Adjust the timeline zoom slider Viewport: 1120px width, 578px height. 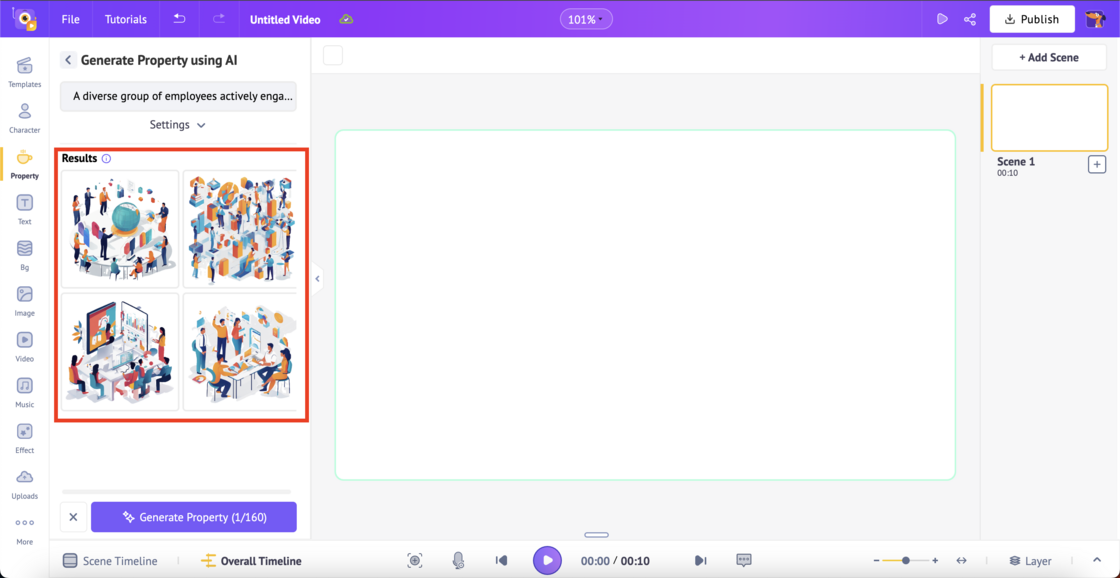click(x=904, y=560)
